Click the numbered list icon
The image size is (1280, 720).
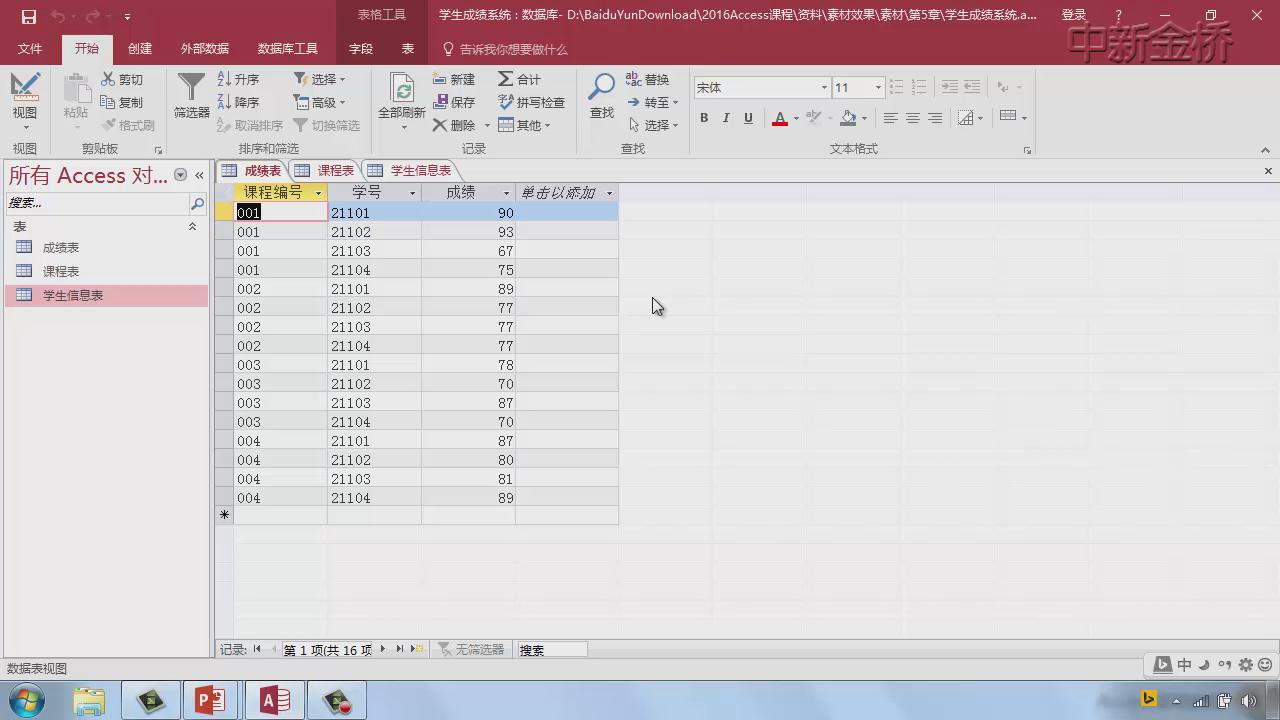919,87
